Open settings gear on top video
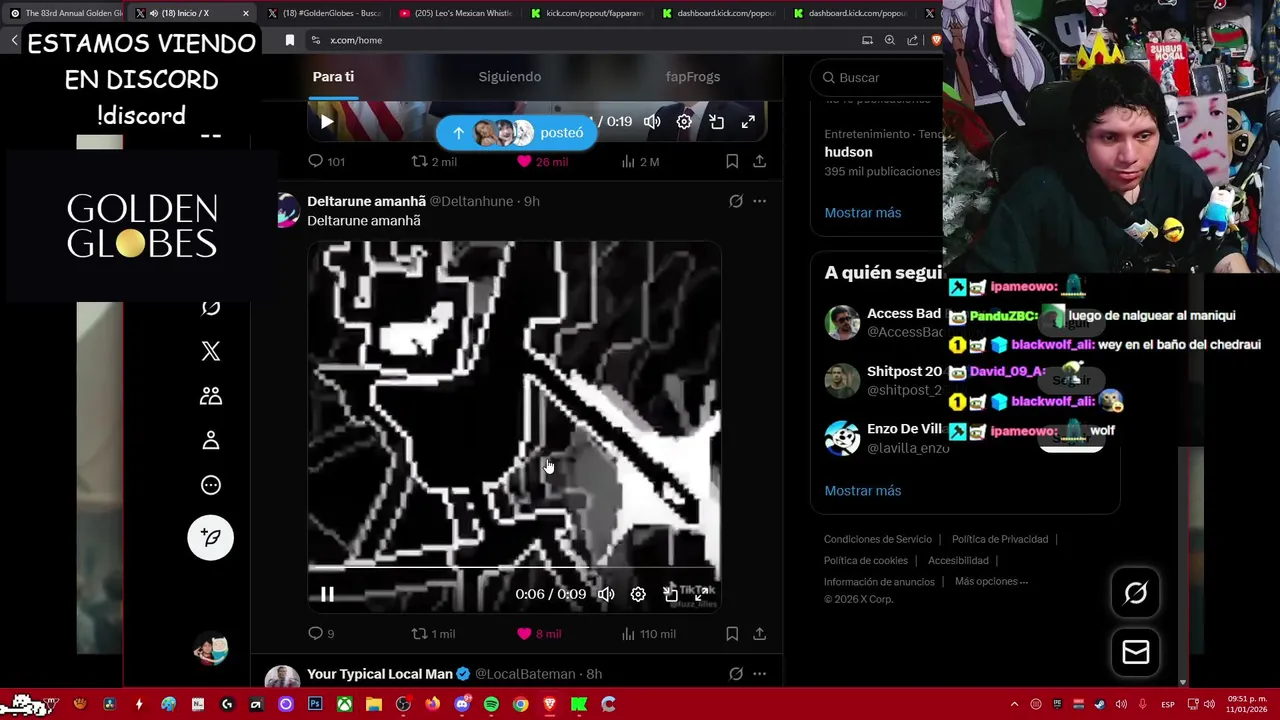 pos(684,122)
